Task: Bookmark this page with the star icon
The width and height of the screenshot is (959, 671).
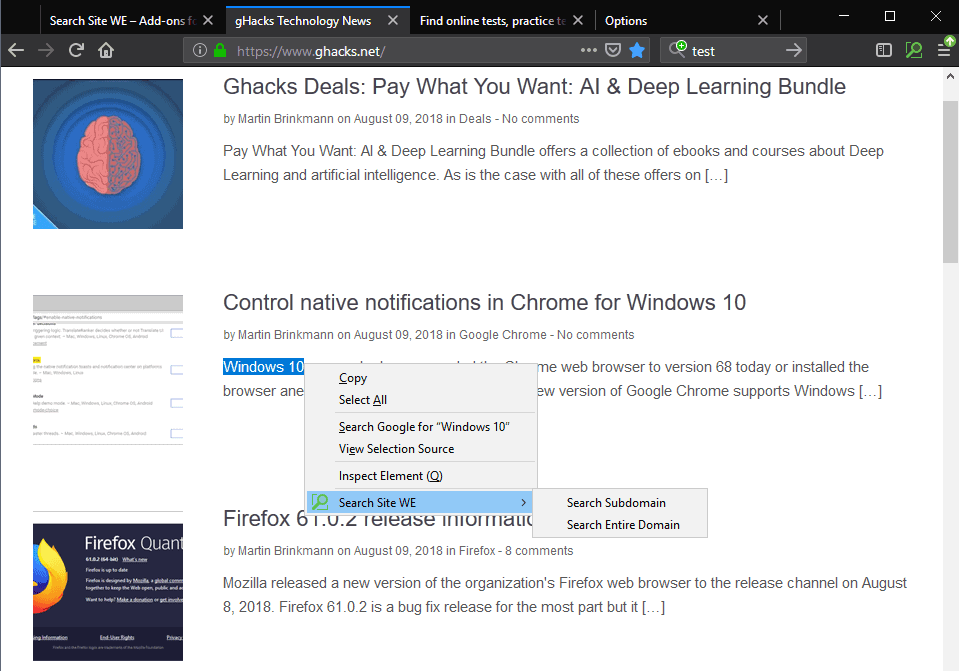Action: point(637,49)
